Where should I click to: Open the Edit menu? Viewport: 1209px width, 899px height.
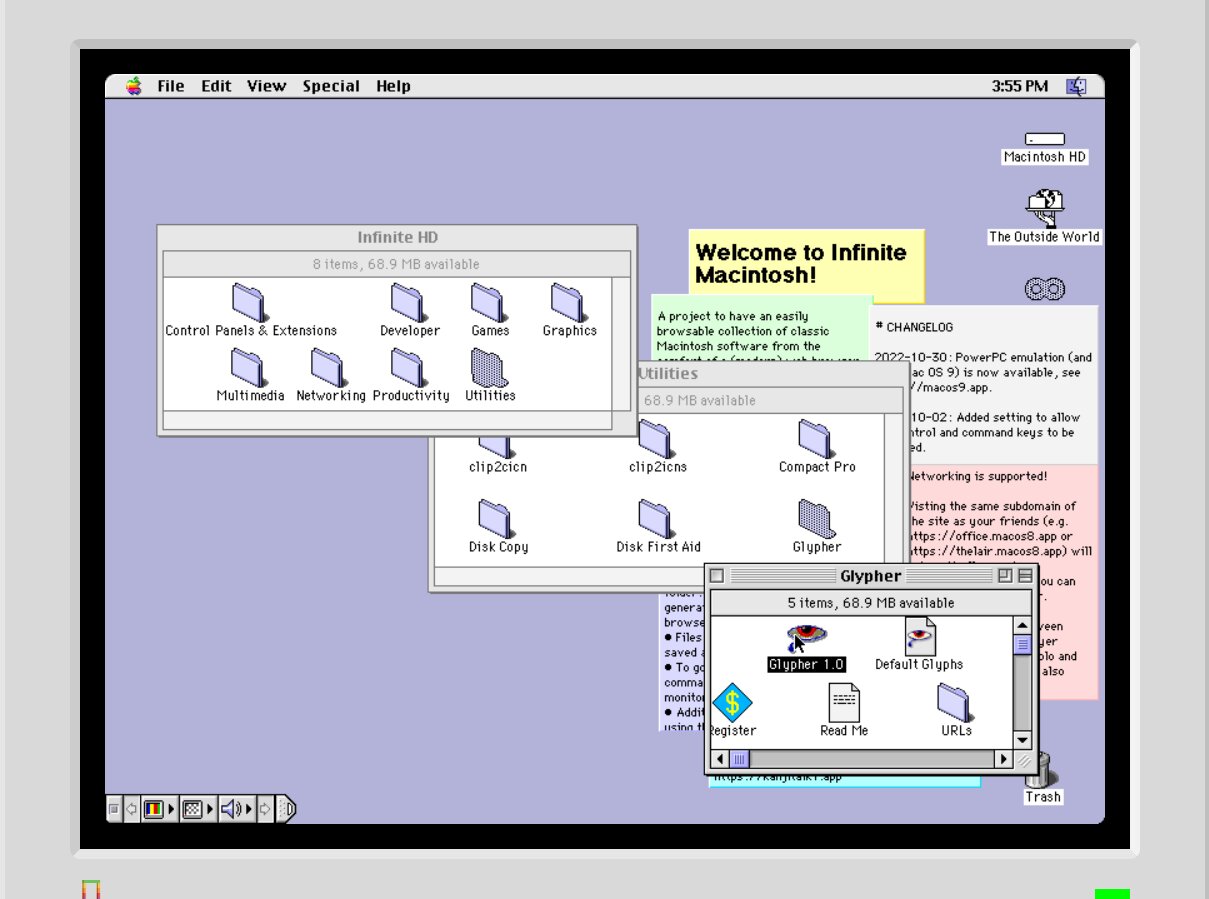point(216,86)
